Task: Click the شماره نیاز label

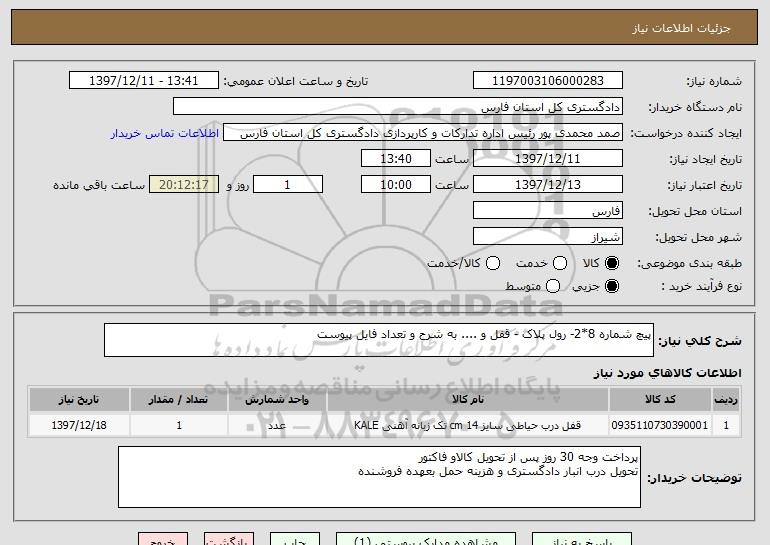Action: (x=714, y=81)
